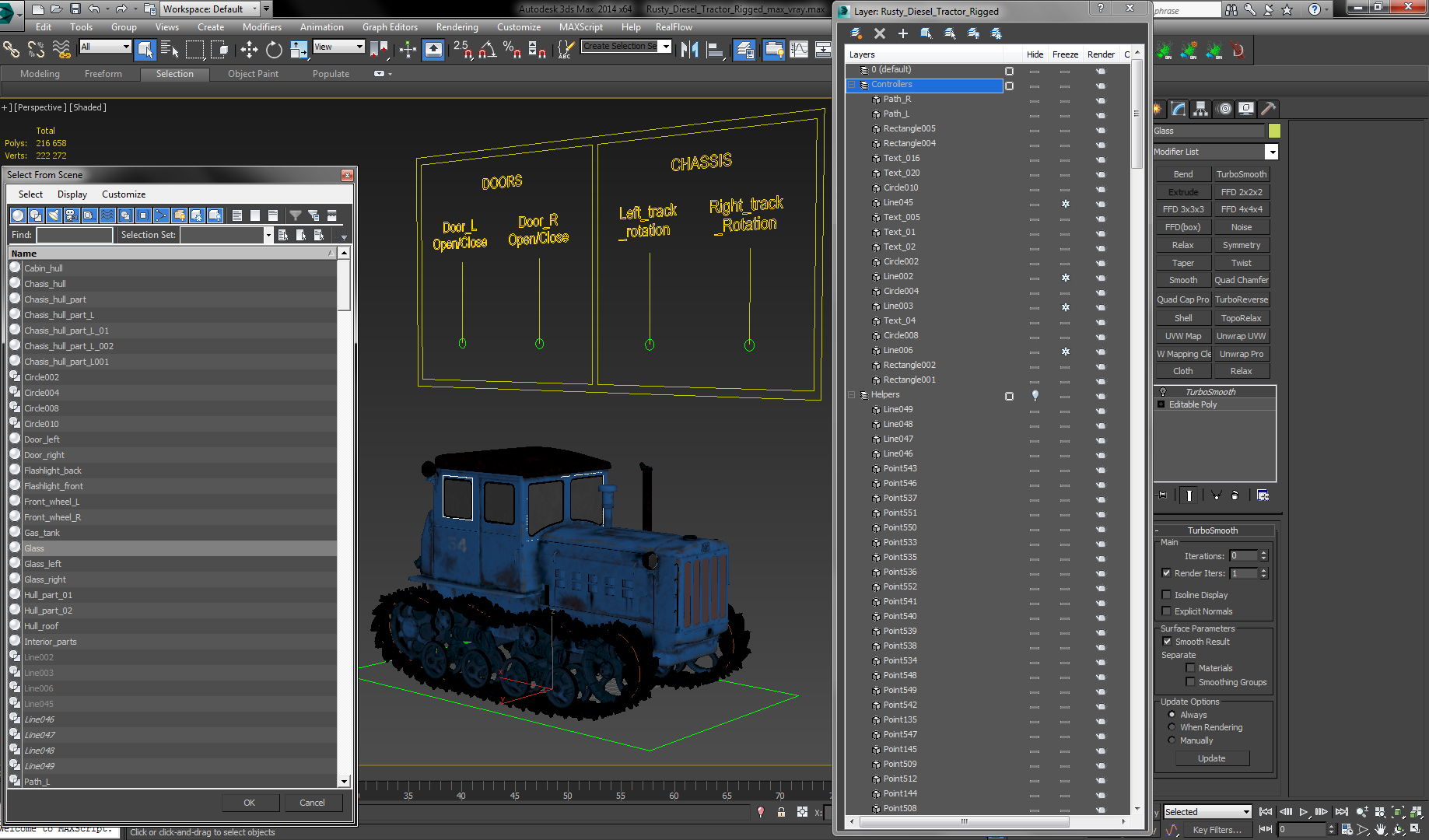Image resolution: width=1429 pixels, height=840 pixels.
Task: Toggle Display Lights filter in Select From Scene
Action: click(x=54, y=215)
